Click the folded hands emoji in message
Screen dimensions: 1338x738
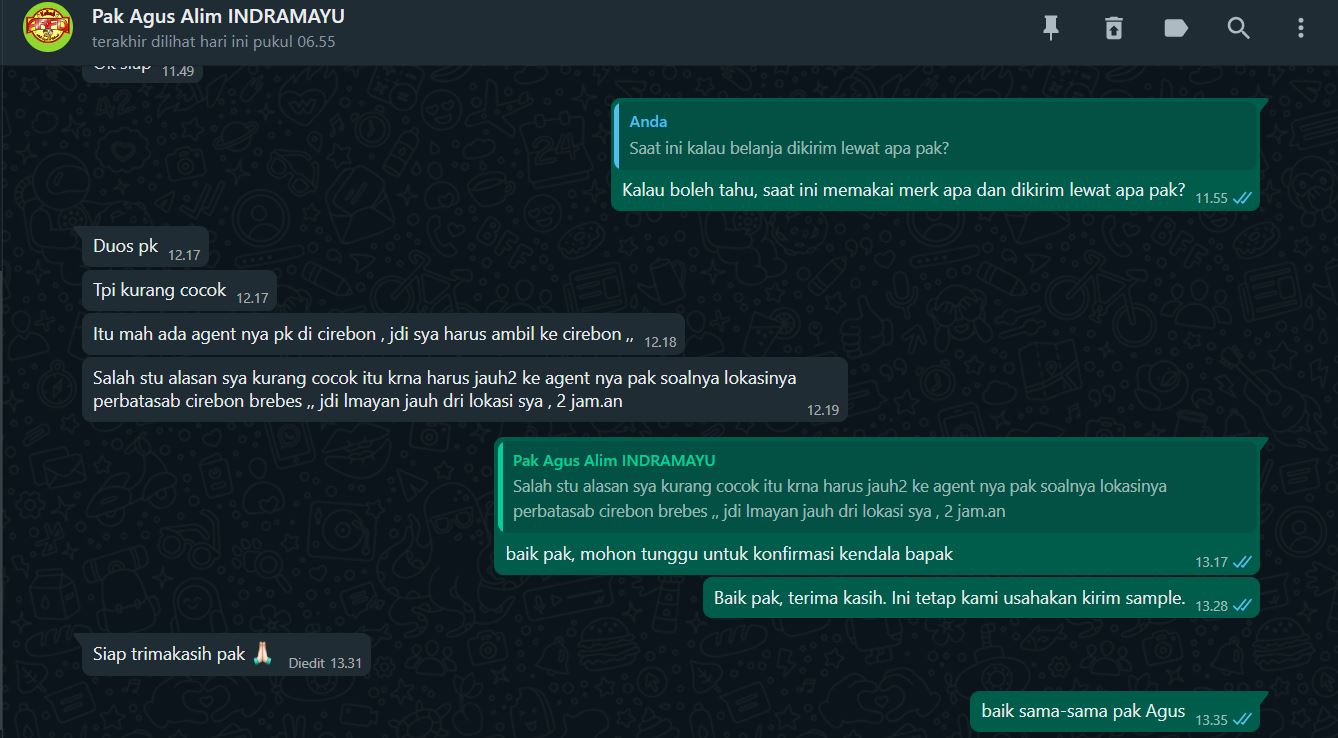262,654
